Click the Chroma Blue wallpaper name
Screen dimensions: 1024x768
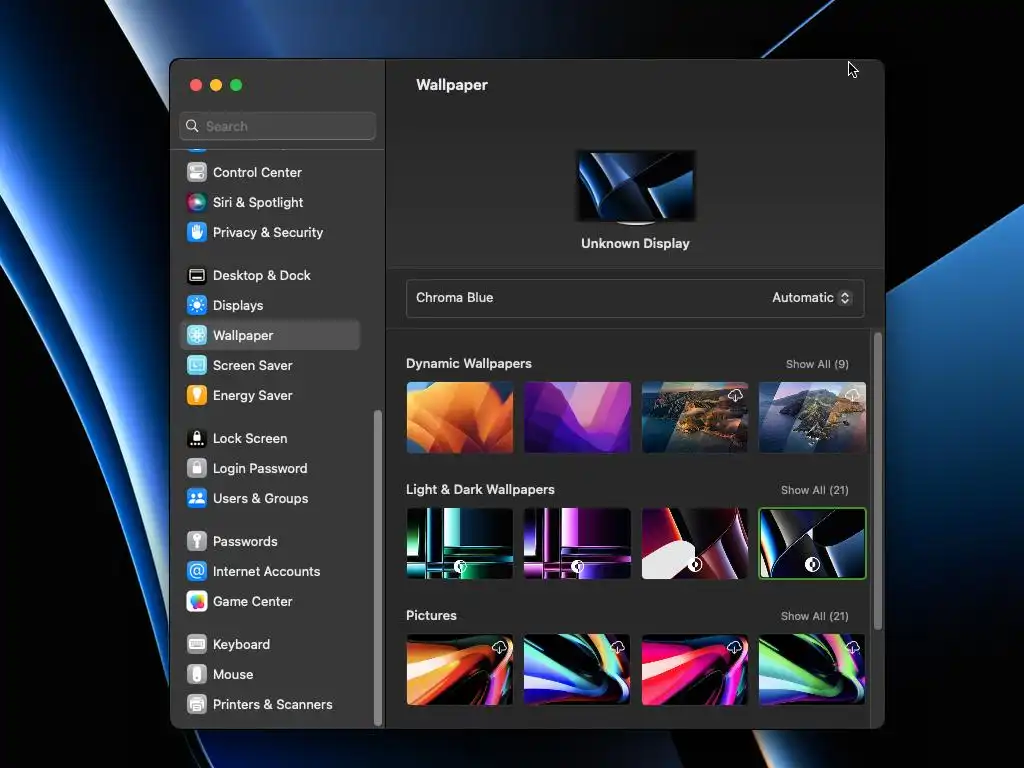pyautogui.click(x=455, y=298)
